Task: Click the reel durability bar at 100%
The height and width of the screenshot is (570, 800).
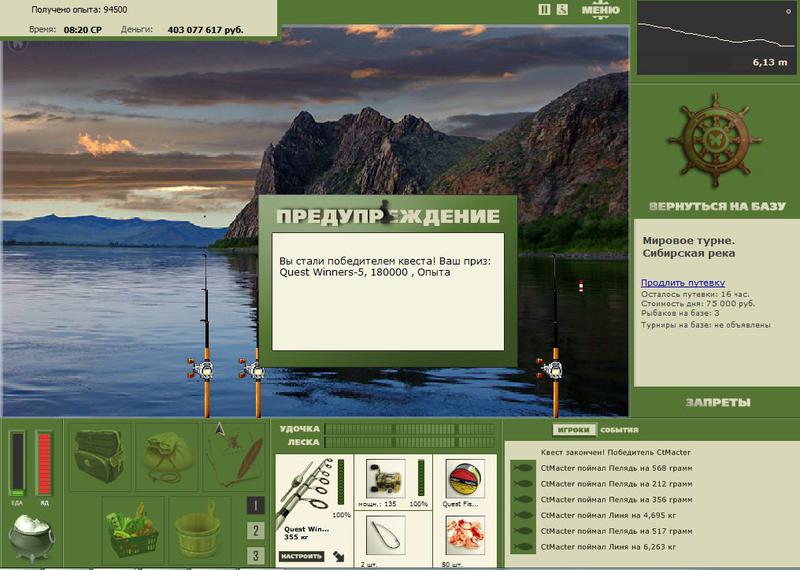Action: click(x=421, y=478)
